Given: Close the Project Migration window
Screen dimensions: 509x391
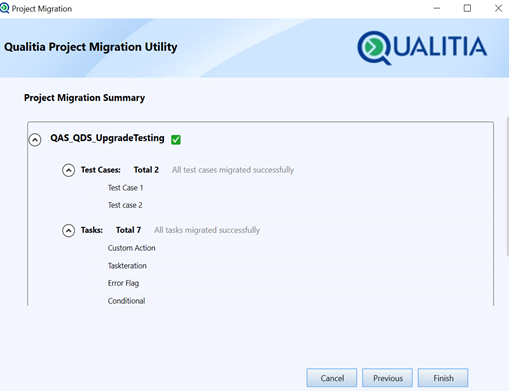Looking at the screenshot, I should click(x=498, y=8).
